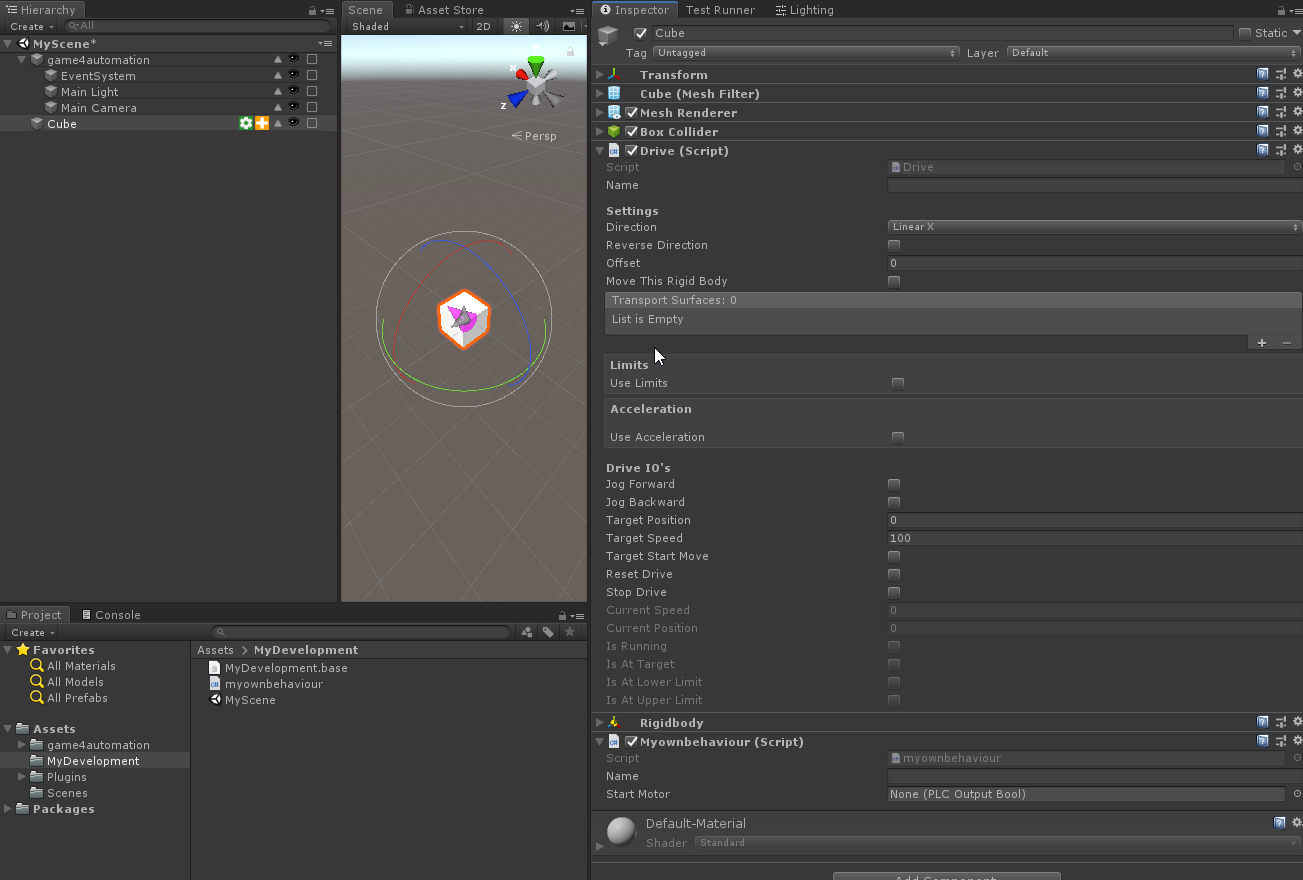Screen dimensions: 1303x880
Task: Open Drive script component settings gear
Action: coord(1297,150)
